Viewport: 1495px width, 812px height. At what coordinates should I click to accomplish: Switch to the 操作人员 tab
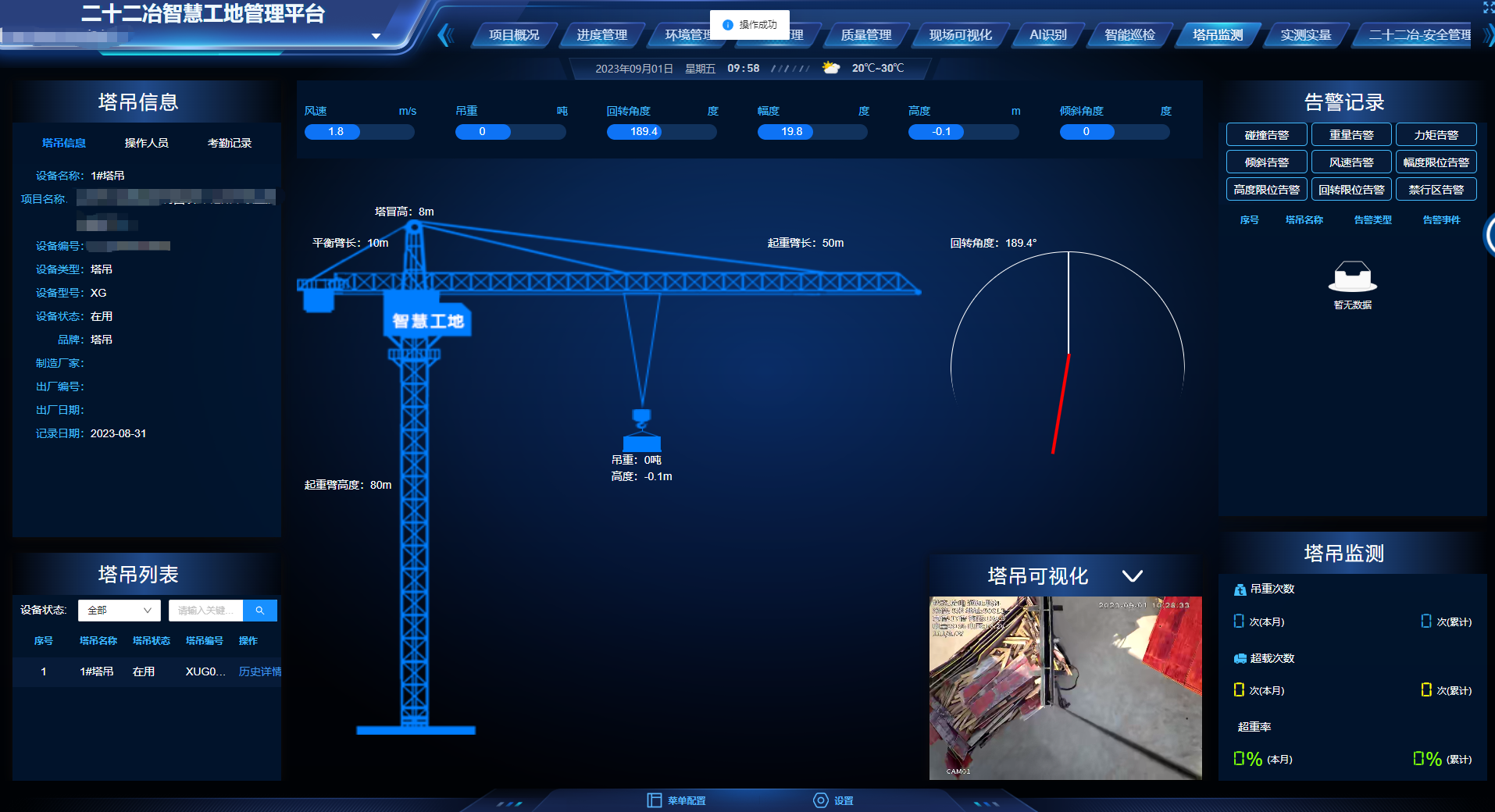point(146,143)
